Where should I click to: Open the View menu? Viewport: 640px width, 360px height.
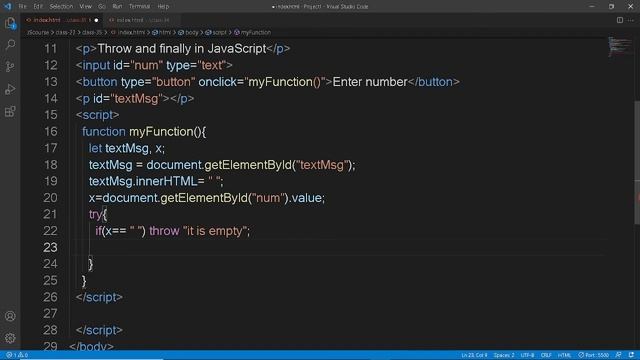(x=85, y=7)
